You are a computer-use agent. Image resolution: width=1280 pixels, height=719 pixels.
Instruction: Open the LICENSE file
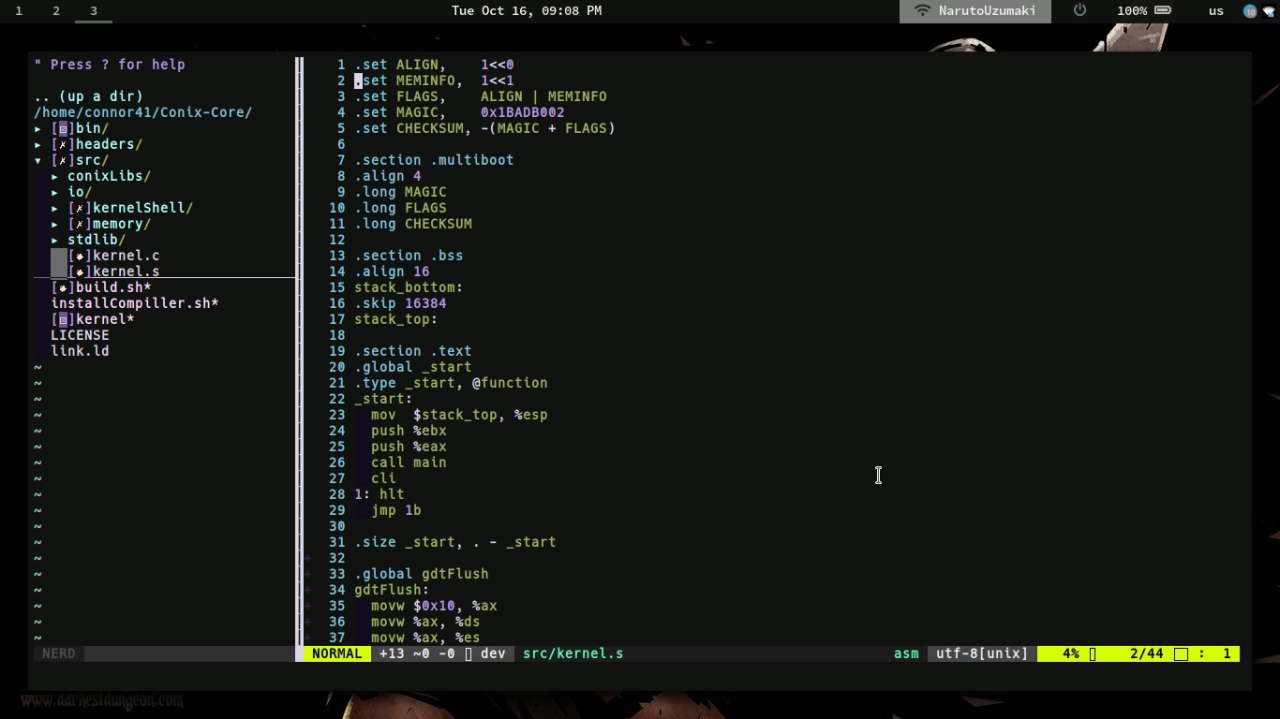click(x=80, y=335)
